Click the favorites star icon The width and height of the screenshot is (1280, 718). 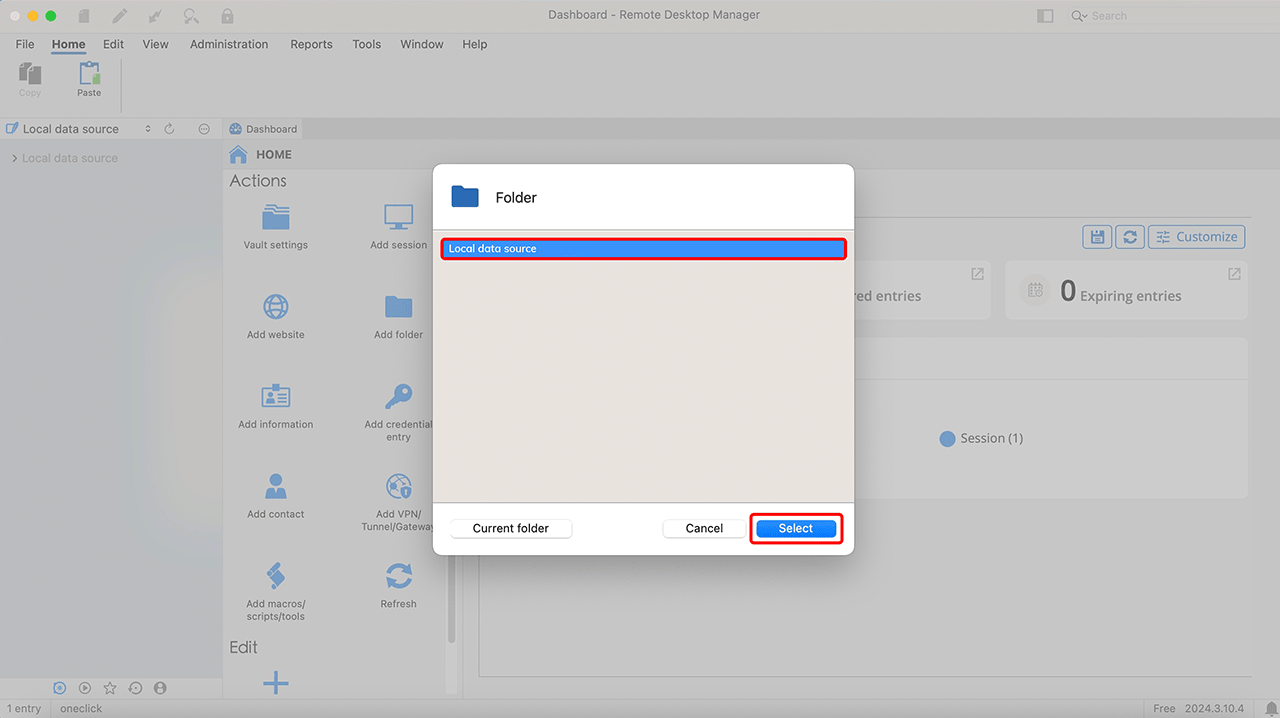[110, 688]
